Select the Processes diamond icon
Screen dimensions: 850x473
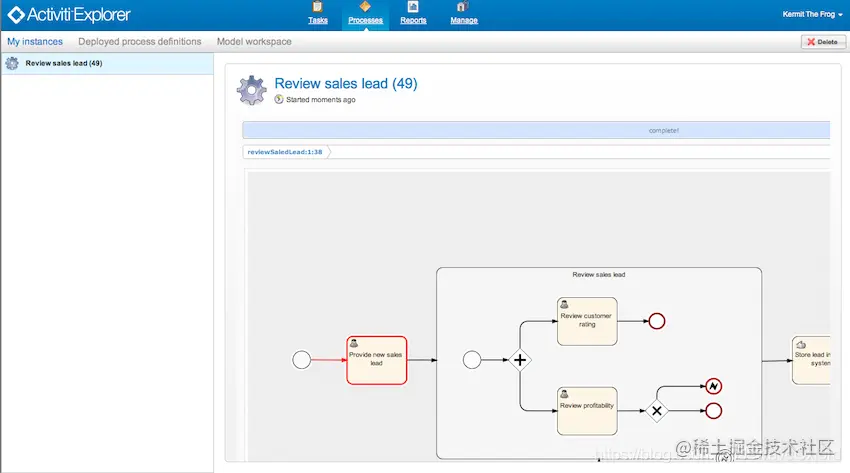coord(365,7)
